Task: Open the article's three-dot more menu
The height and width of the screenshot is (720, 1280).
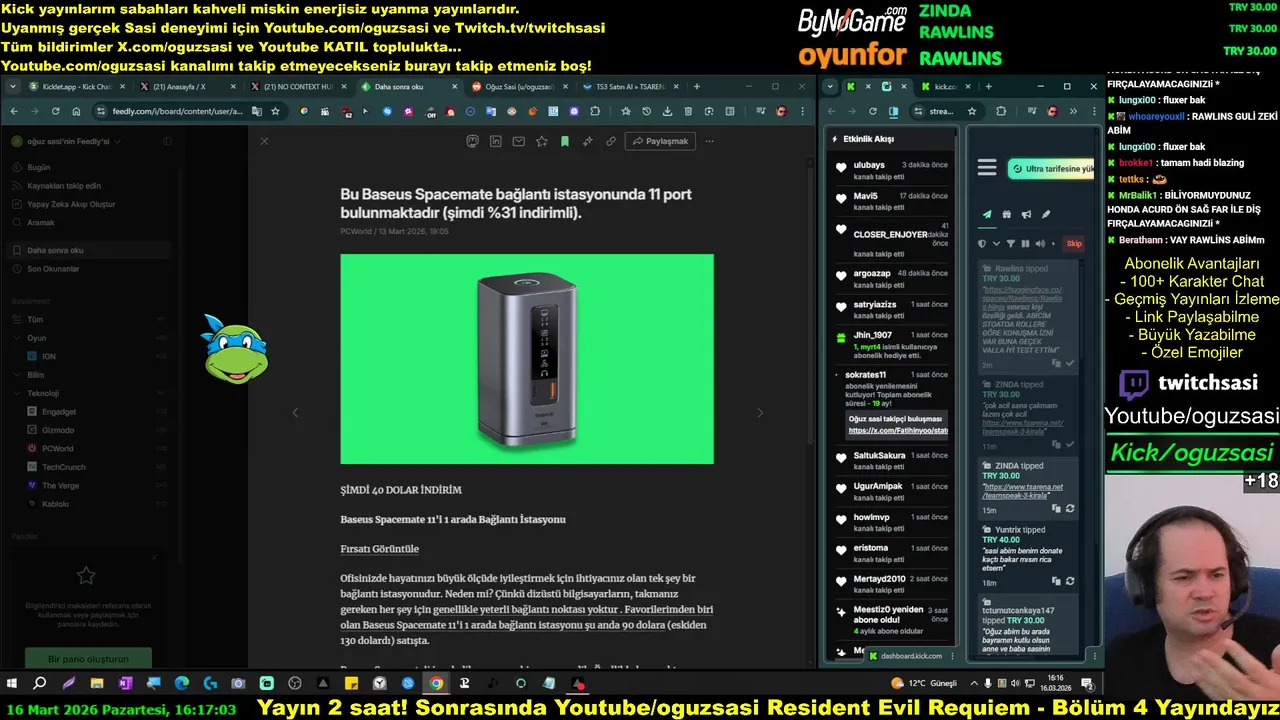Action: click(x=710, y=141)
